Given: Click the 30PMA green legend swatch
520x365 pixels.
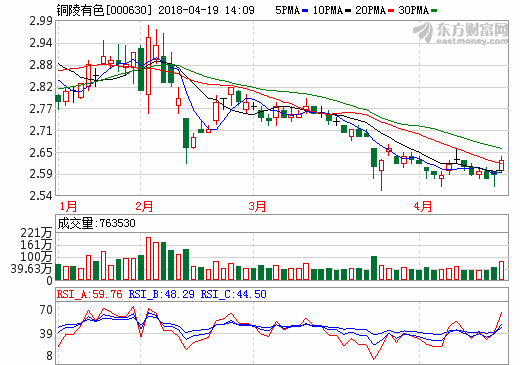Looking at the screenshot, I should click(434, 11).
